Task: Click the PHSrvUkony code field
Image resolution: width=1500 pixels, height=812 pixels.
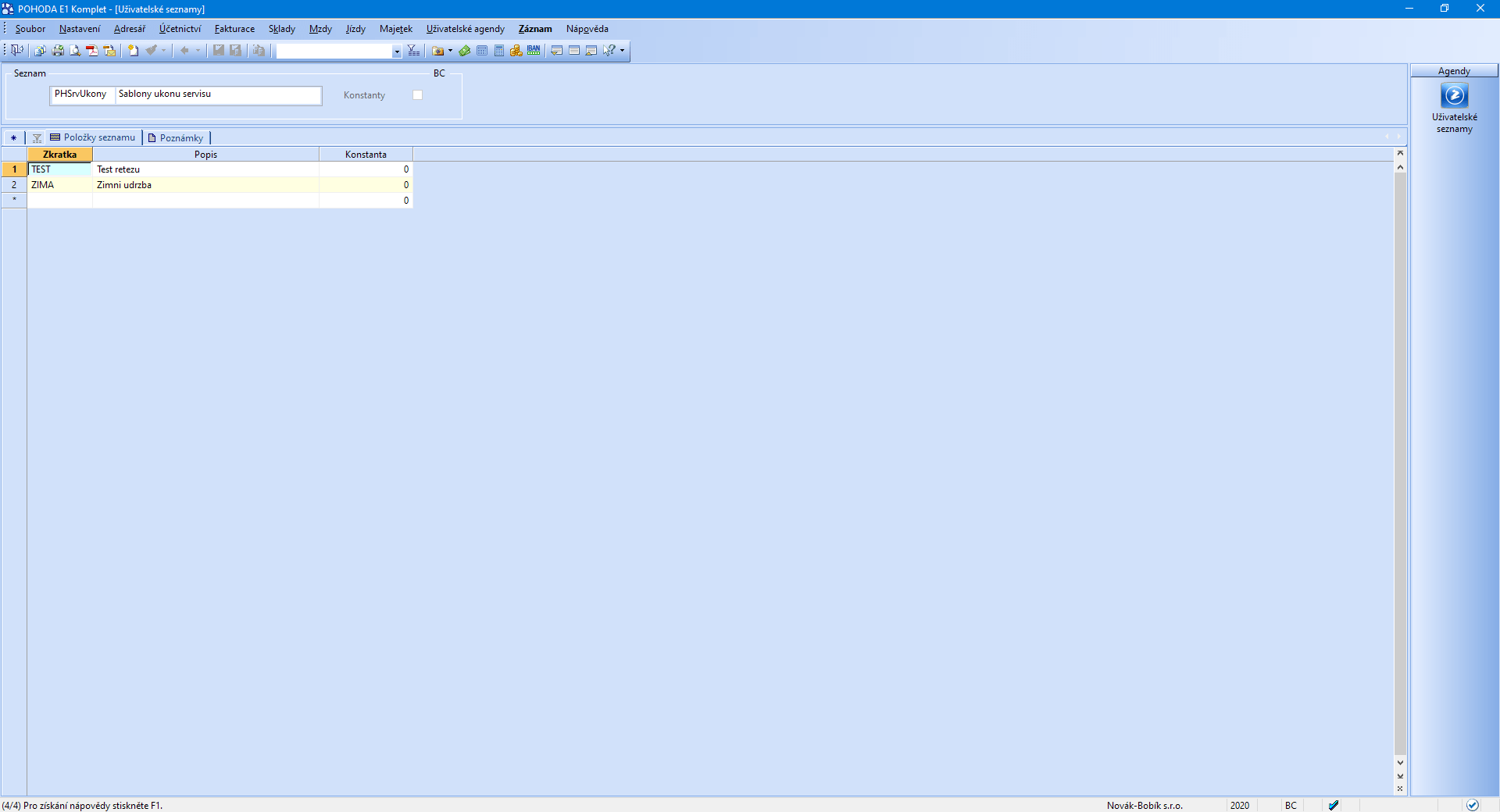Action: pyautogui.click(x=83, y=94)
